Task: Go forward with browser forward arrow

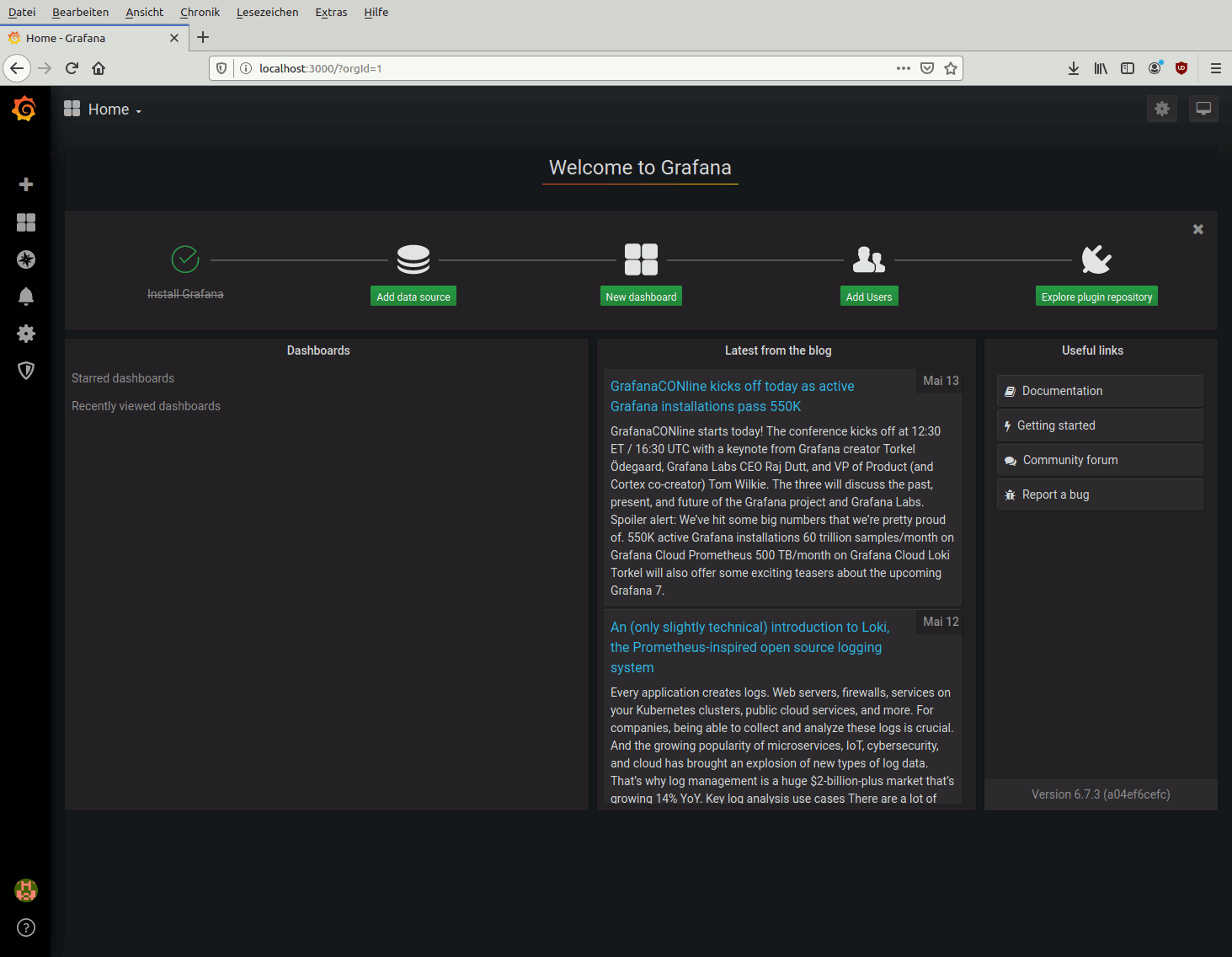Action: 45,68
